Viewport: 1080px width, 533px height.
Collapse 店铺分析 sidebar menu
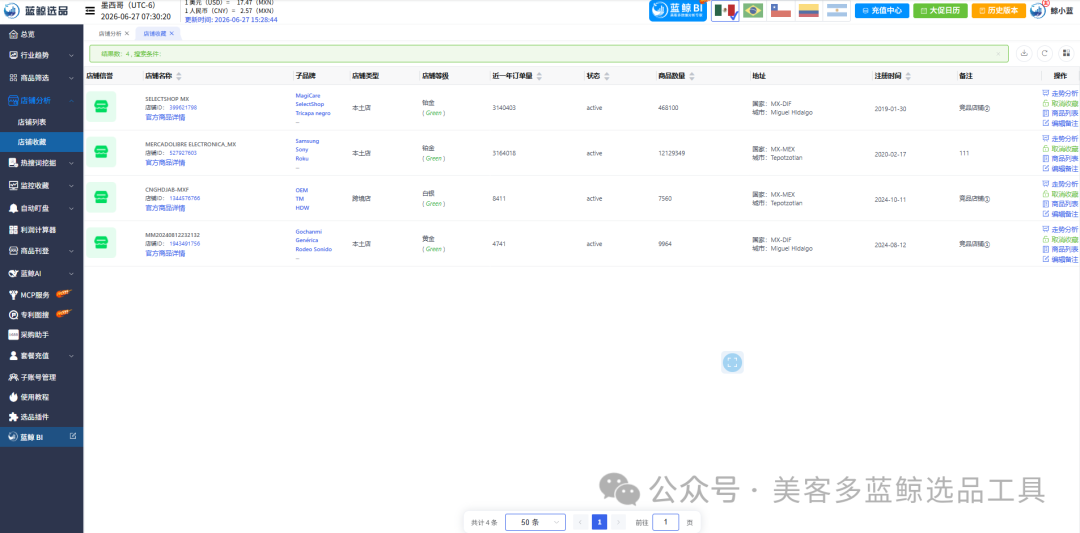coord(41,101)
